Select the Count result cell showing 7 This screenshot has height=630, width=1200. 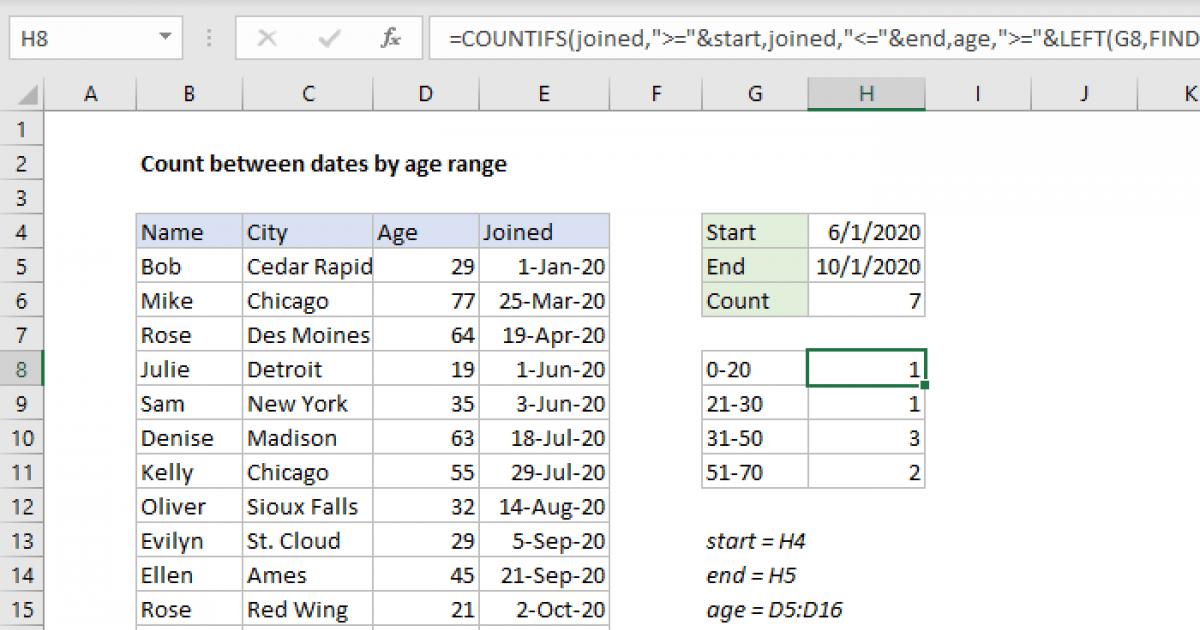coord(867,300)
